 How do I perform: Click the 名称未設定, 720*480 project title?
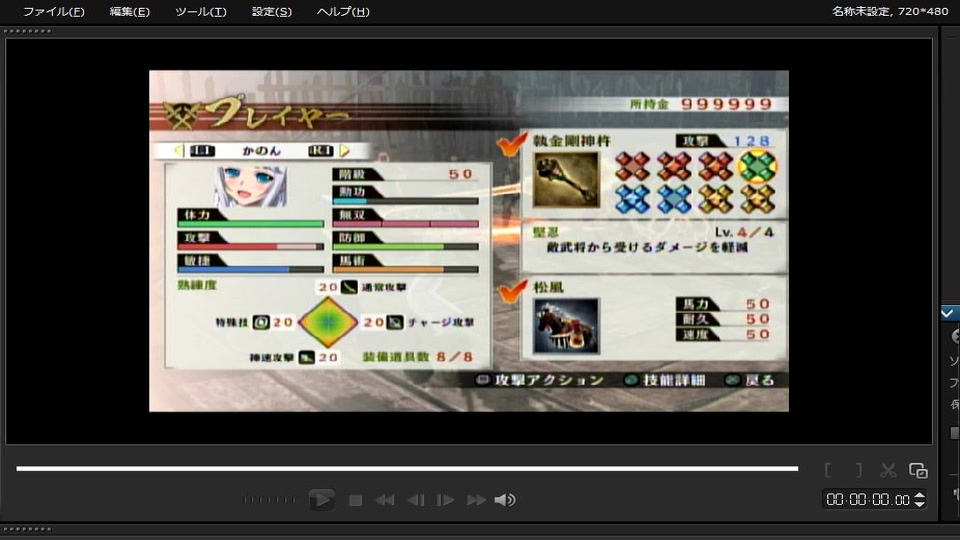pyautogui.click(x=890, y=11)
